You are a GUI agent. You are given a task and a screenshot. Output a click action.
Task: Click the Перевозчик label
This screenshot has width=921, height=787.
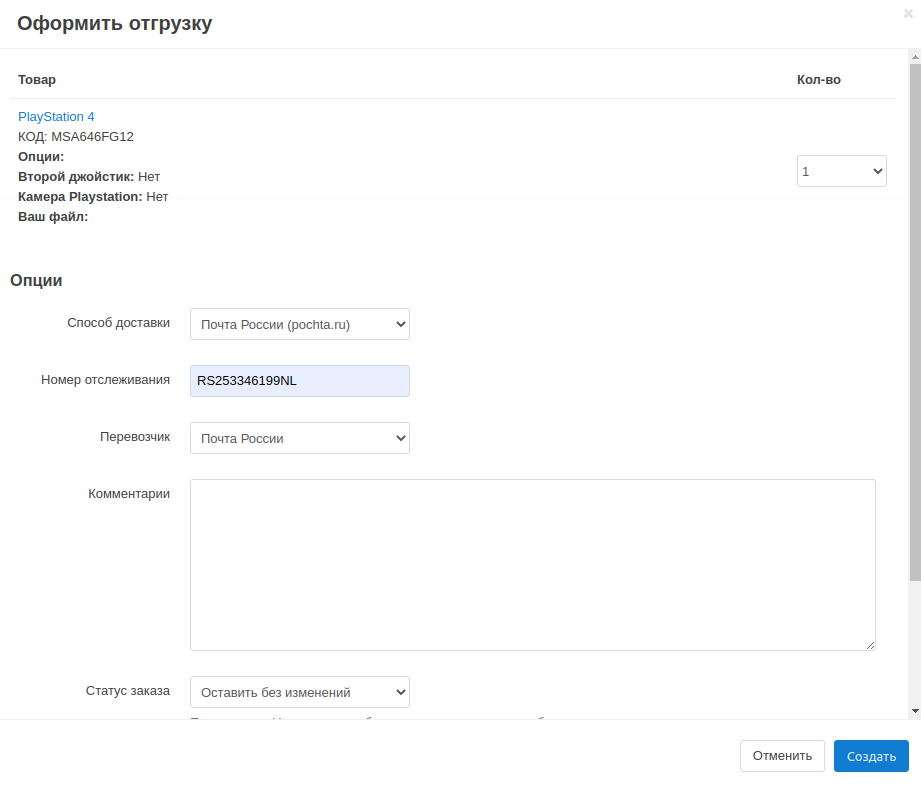[x=135, y=437]
